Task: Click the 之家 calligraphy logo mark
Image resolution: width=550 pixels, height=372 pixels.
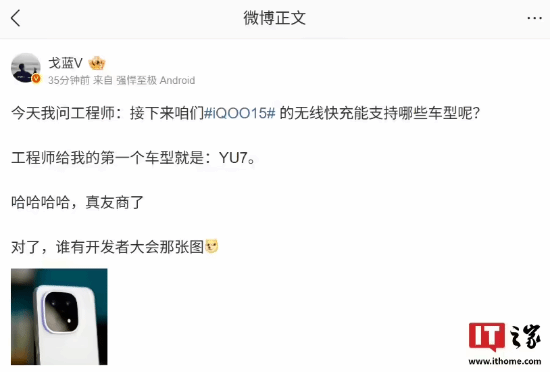Action: point(525,336)
